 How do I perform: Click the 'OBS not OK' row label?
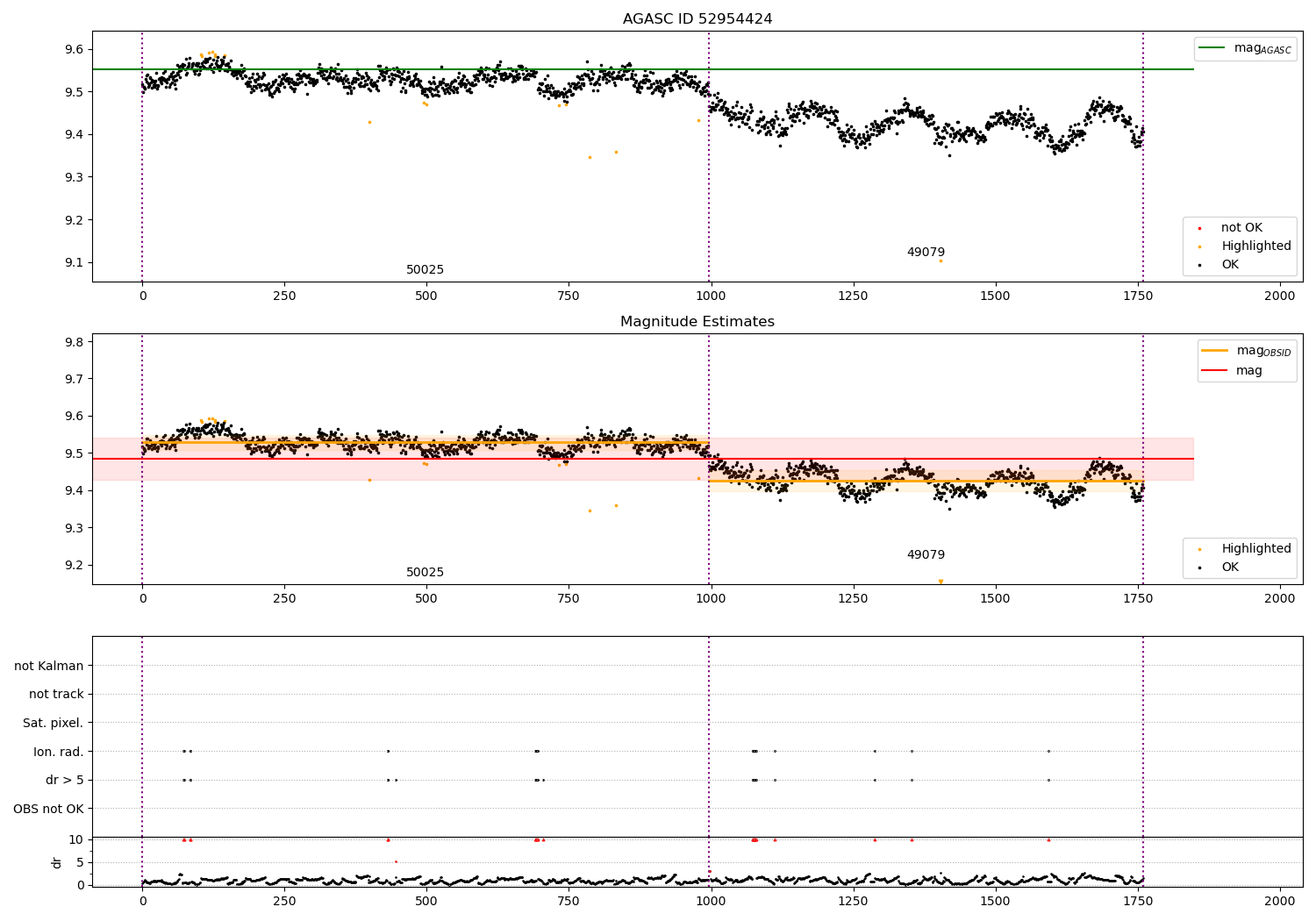coord(49,809)
